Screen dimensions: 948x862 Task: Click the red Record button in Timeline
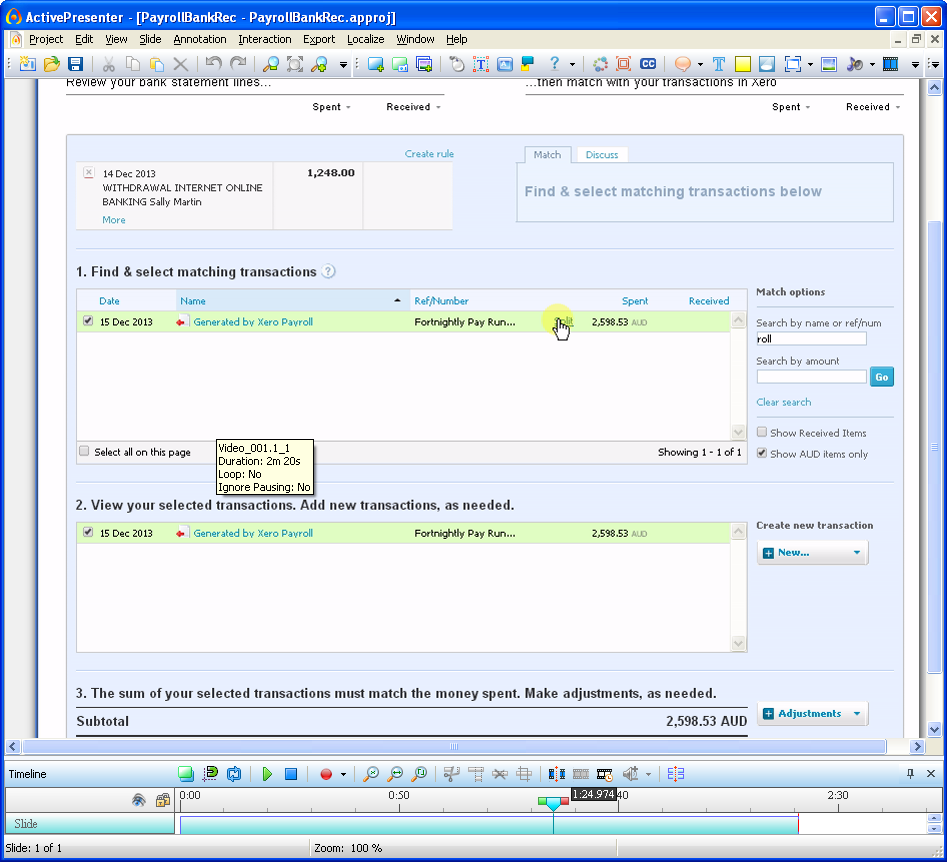(x=325, y=774)
